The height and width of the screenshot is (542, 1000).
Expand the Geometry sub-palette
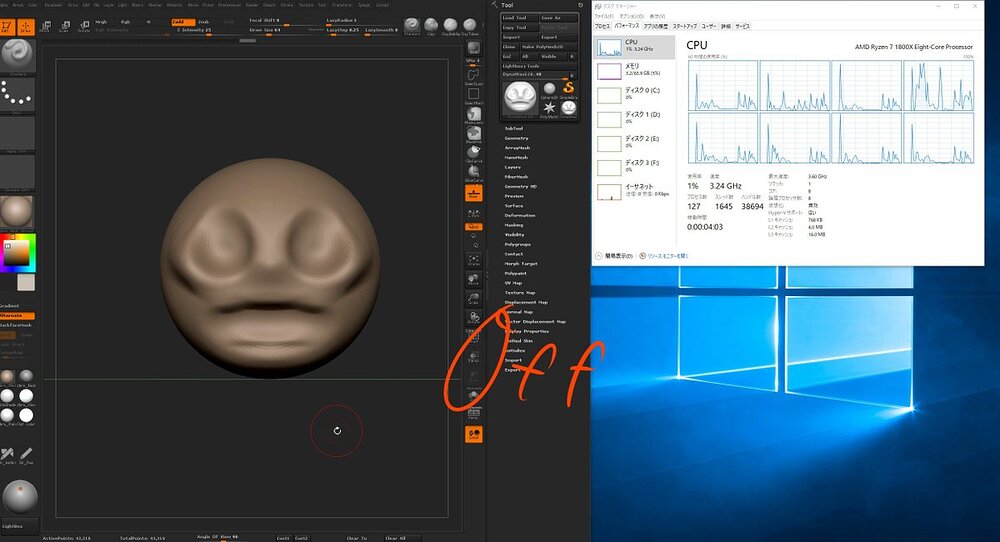(517, 138)
